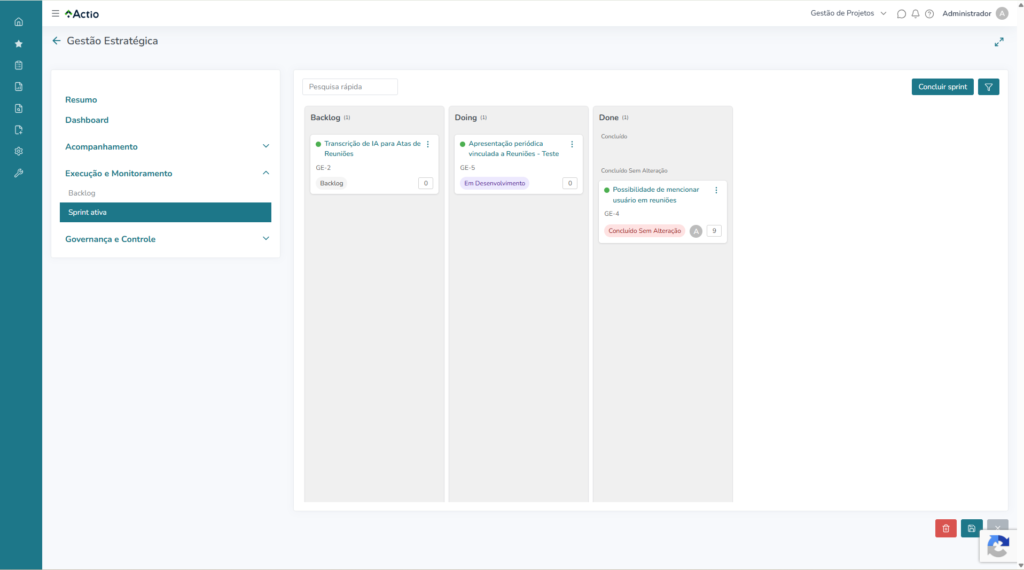Click Em Desenvolvimento status tag
Screen dimensions: 1024x570
tap(494, 183)
